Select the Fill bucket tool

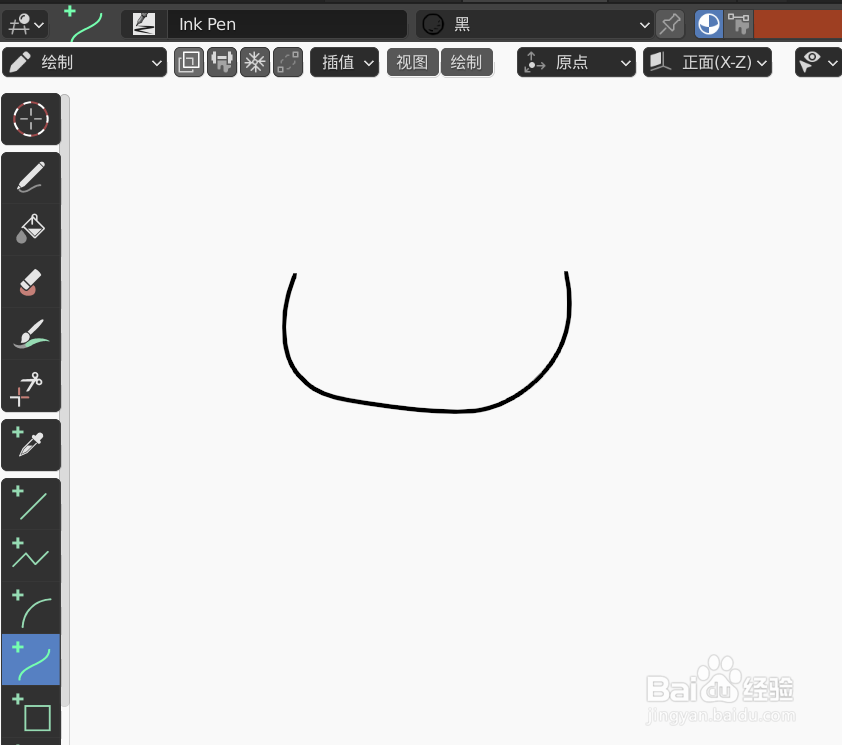coord(30,229)
